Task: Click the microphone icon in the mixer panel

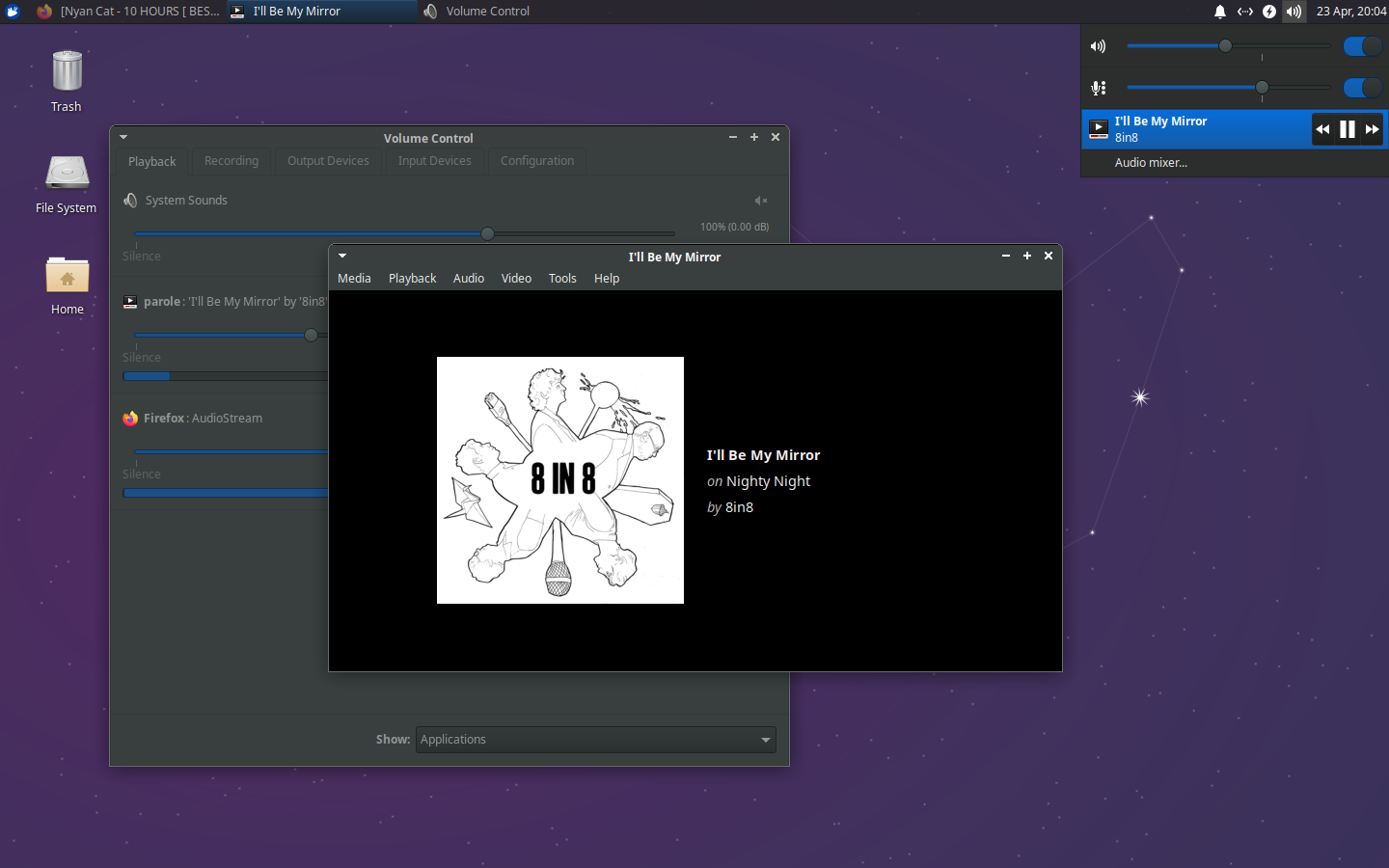Action: pyautogui.click(x=1098, y=88)
